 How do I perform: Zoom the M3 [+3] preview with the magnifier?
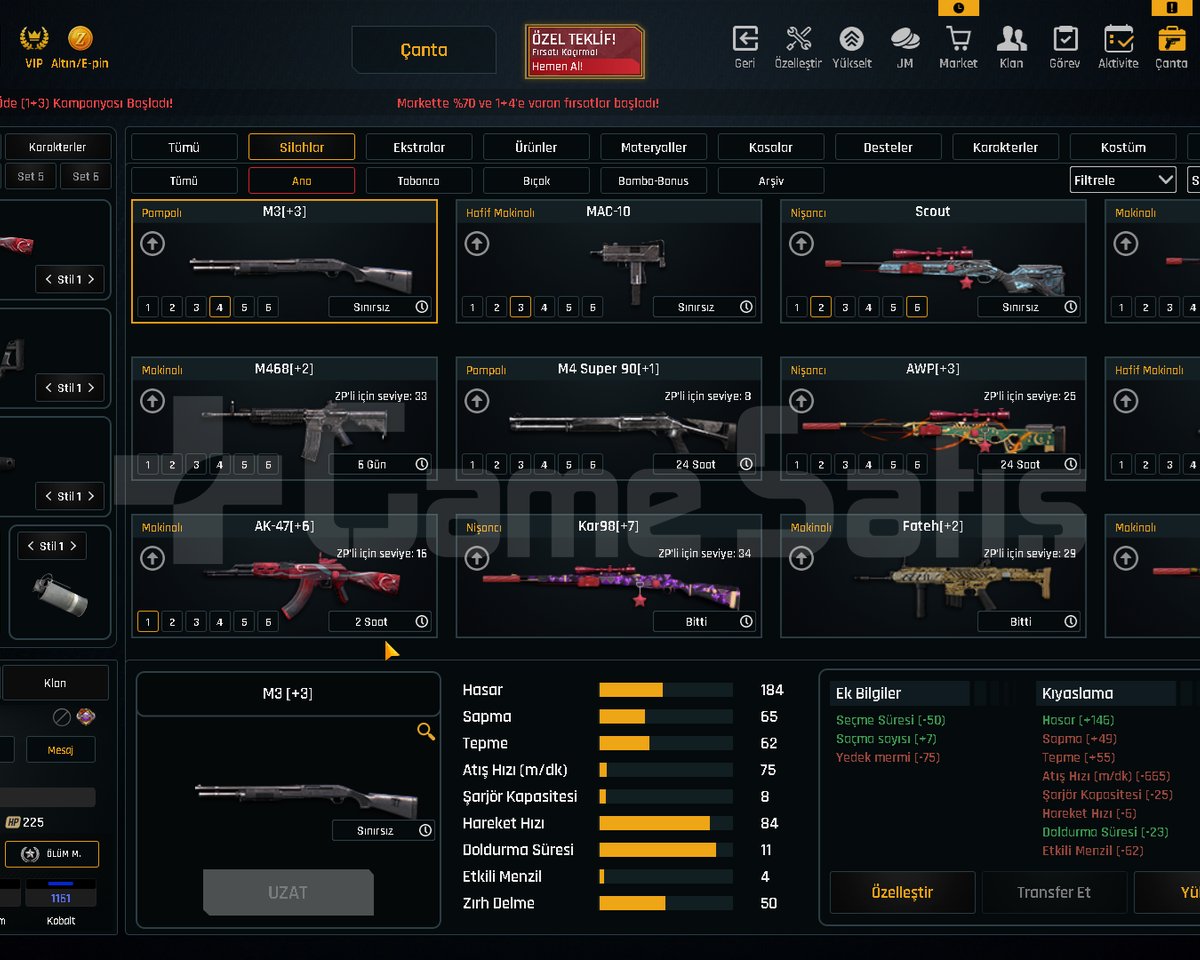coord(426,732)
